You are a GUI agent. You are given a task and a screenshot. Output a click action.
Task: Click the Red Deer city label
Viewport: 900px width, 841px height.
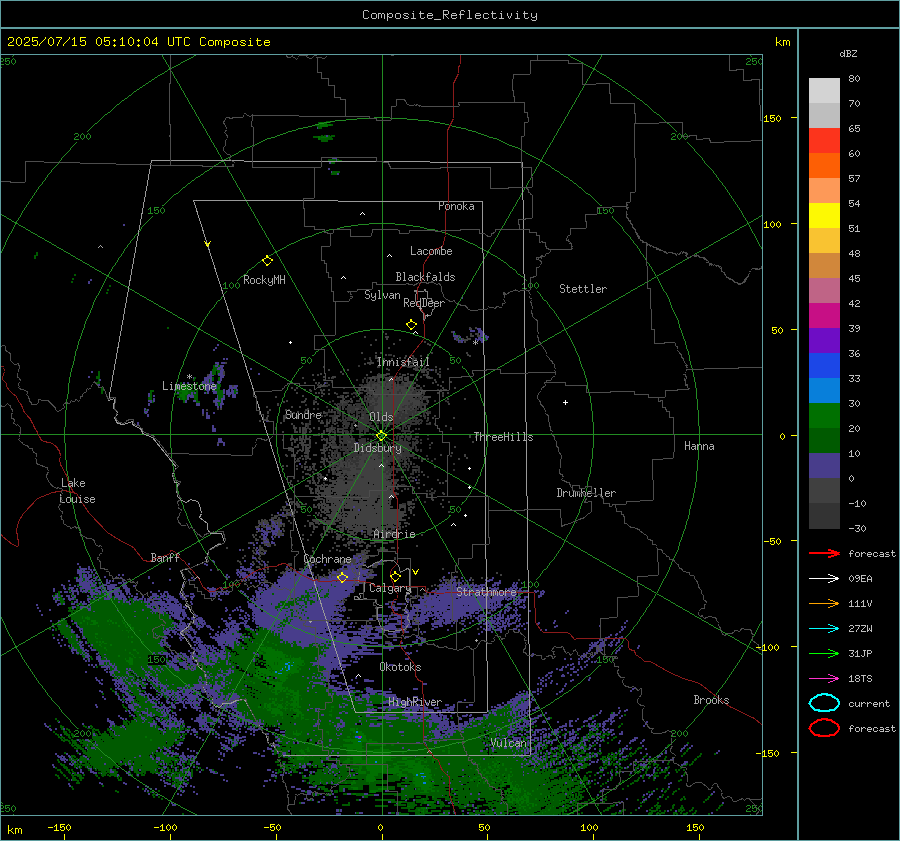coord(424,303)
